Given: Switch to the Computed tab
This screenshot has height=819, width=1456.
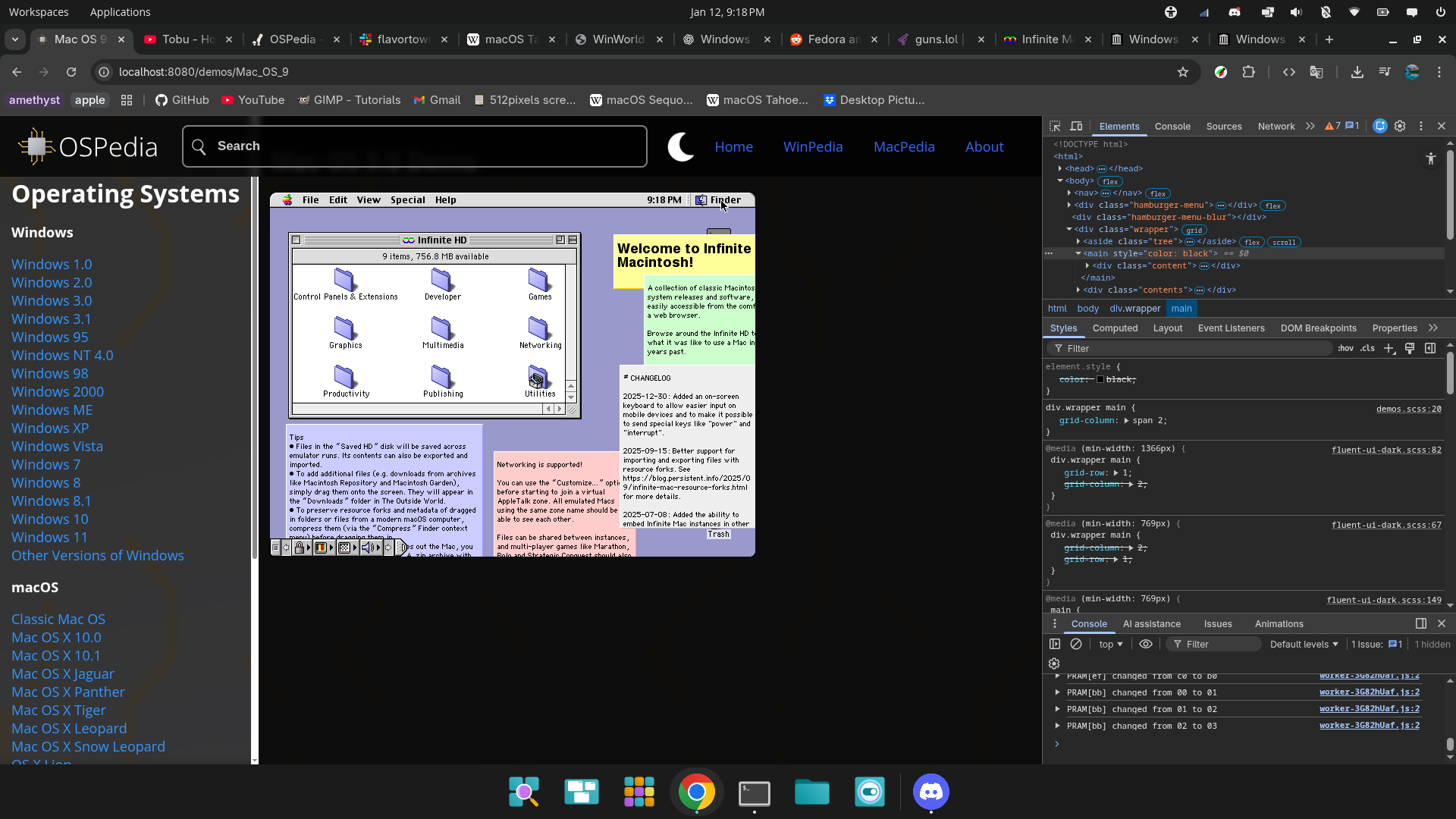Looking at the screenshot, I should [x=1115, y=328].
